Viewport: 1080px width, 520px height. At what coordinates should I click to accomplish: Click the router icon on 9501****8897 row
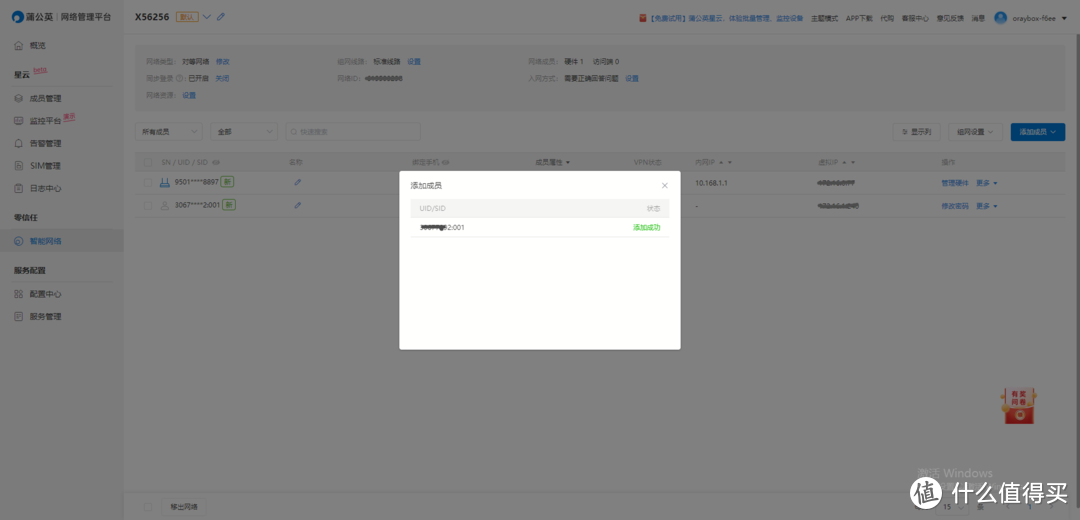165,183
